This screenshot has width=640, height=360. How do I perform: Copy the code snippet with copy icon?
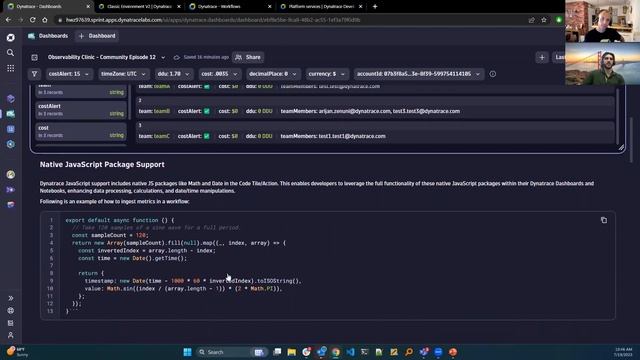604,220
